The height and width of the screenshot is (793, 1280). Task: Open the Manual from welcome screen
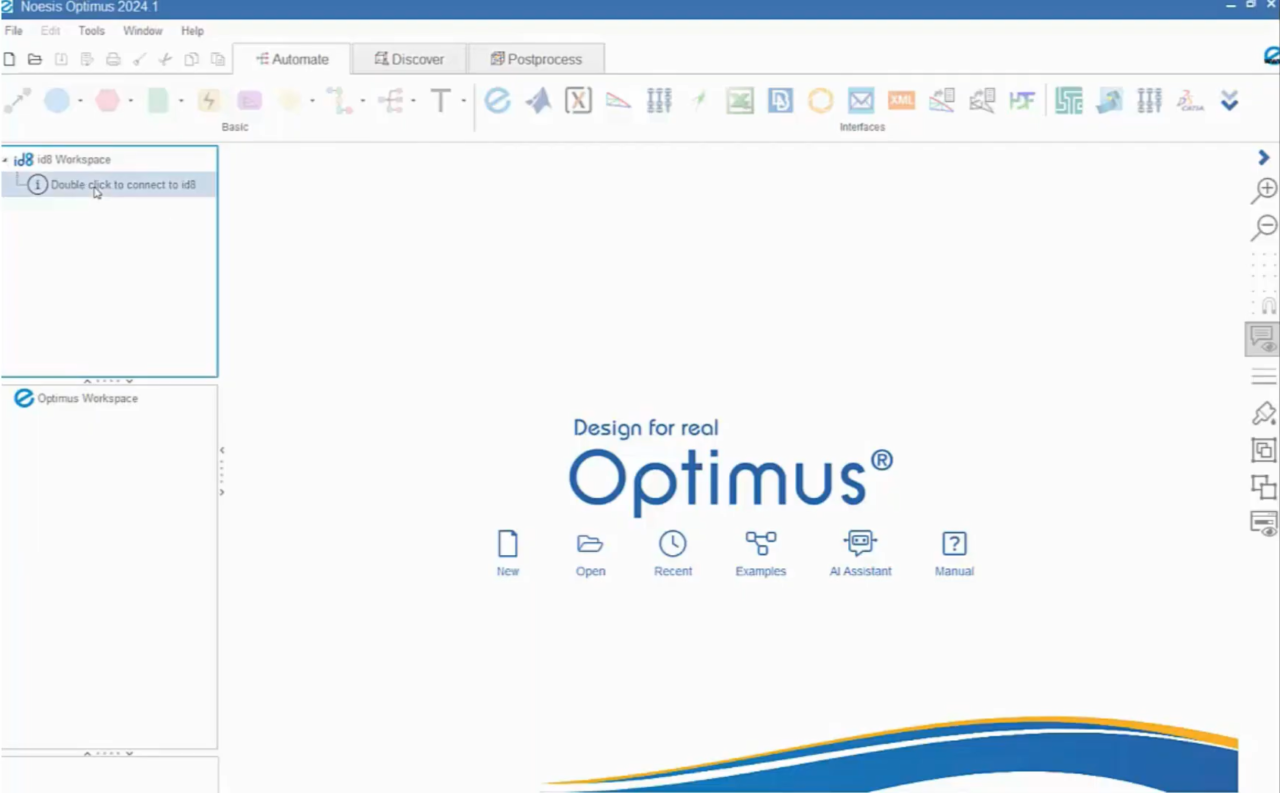pos(954,553)
